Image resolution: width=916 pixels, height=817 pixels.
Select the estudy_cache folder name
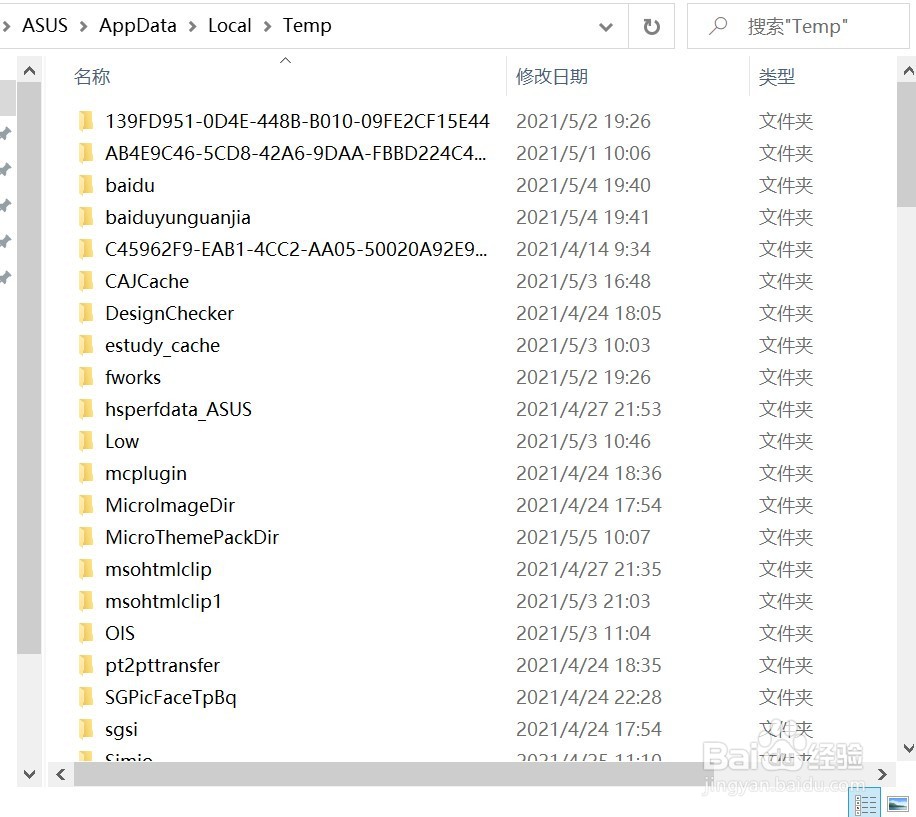click(163, 346)
